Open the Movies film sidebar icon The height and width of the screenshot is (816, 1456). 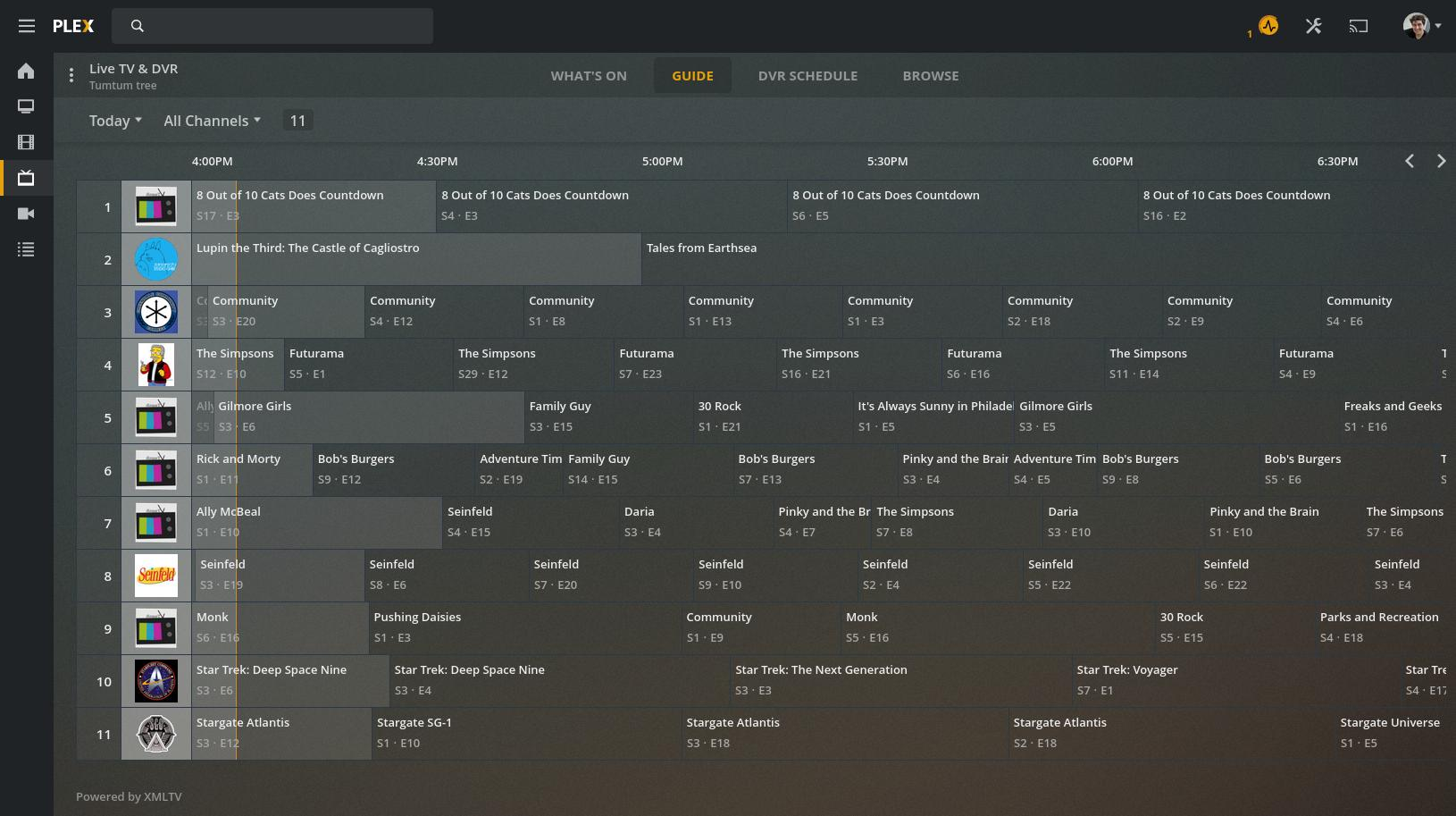point(26,142)
